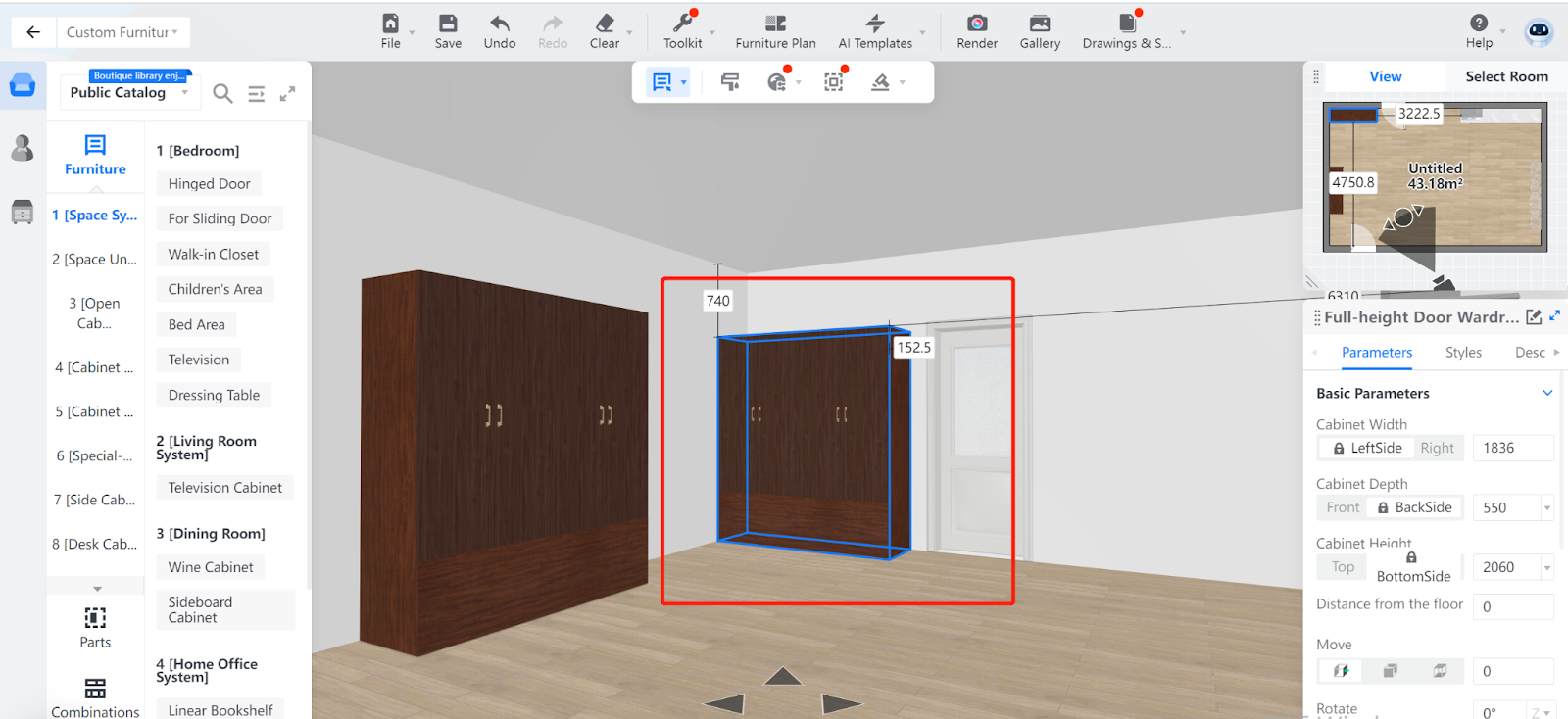This screenshot has height=719, width=1568.
Task: Click the Cabinet Width input field
Action: [1512, 448]
